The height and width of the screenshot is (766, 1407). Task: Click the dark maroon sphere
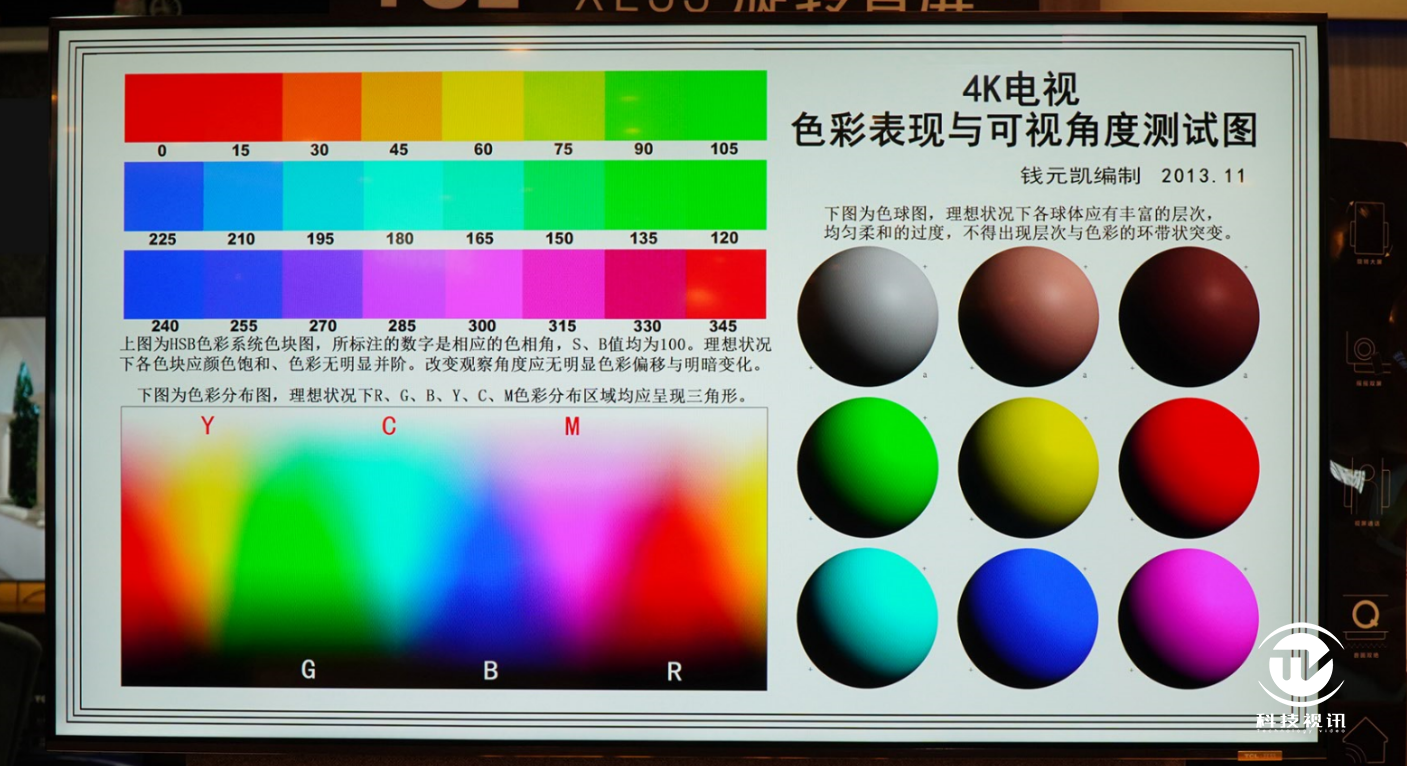[x=1188, y=316]
